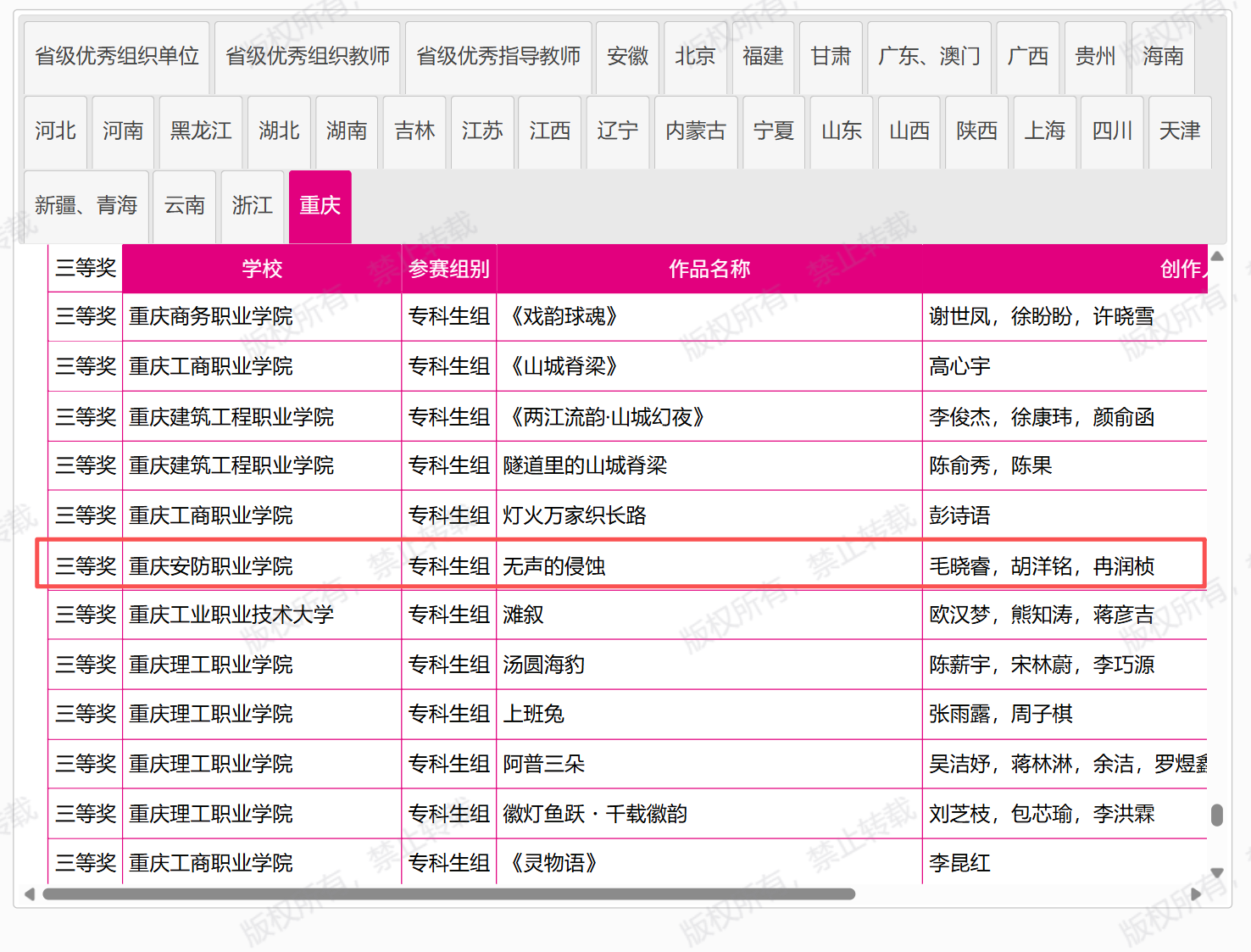Screen dimensions: 1251x952
Task: Open the 黑龙江 tab
Action: 202,132
